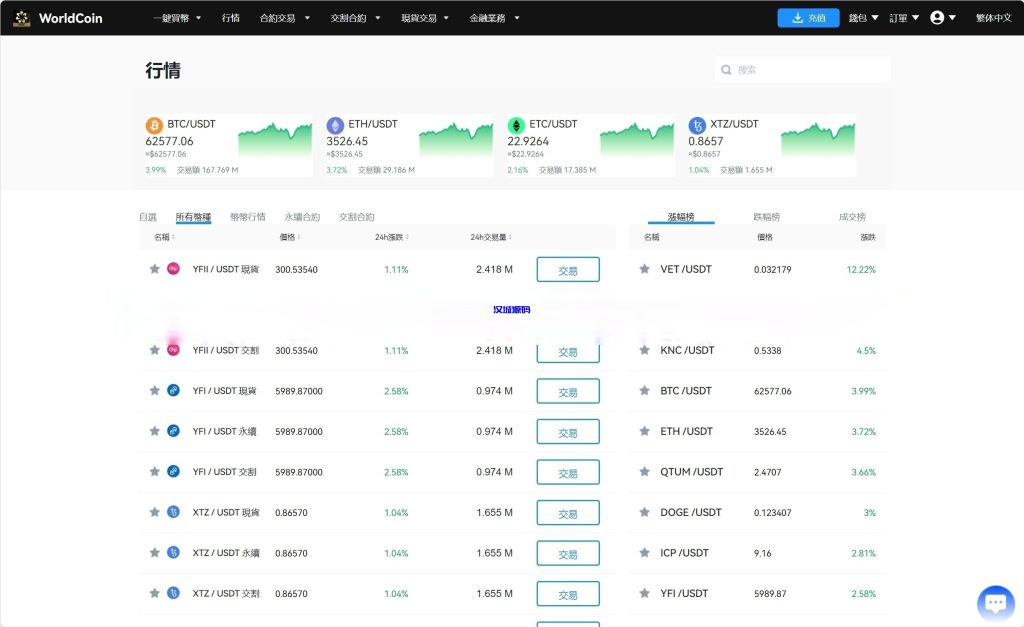Star the XTZ / USDT 永續 row
Image resolution: width=1024 pixels, height=627 pixels.
[x=155, y=552]
